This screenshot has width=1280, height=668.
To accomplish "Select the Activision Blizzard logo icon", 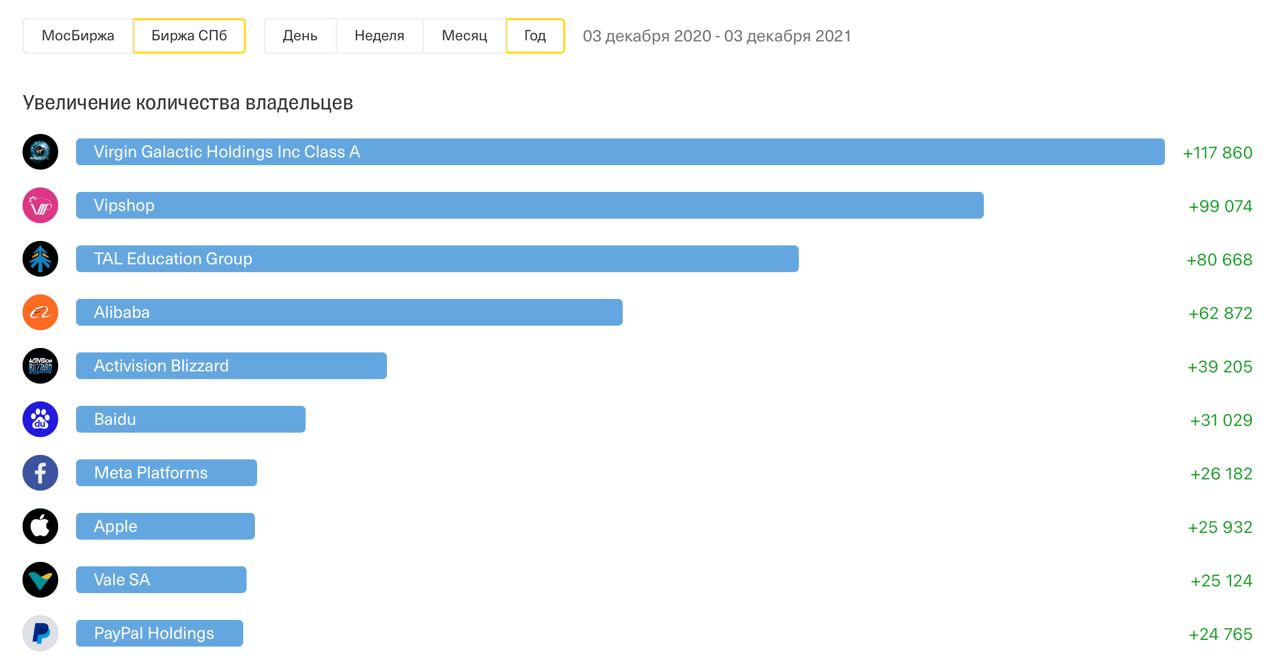I will 41,366.
